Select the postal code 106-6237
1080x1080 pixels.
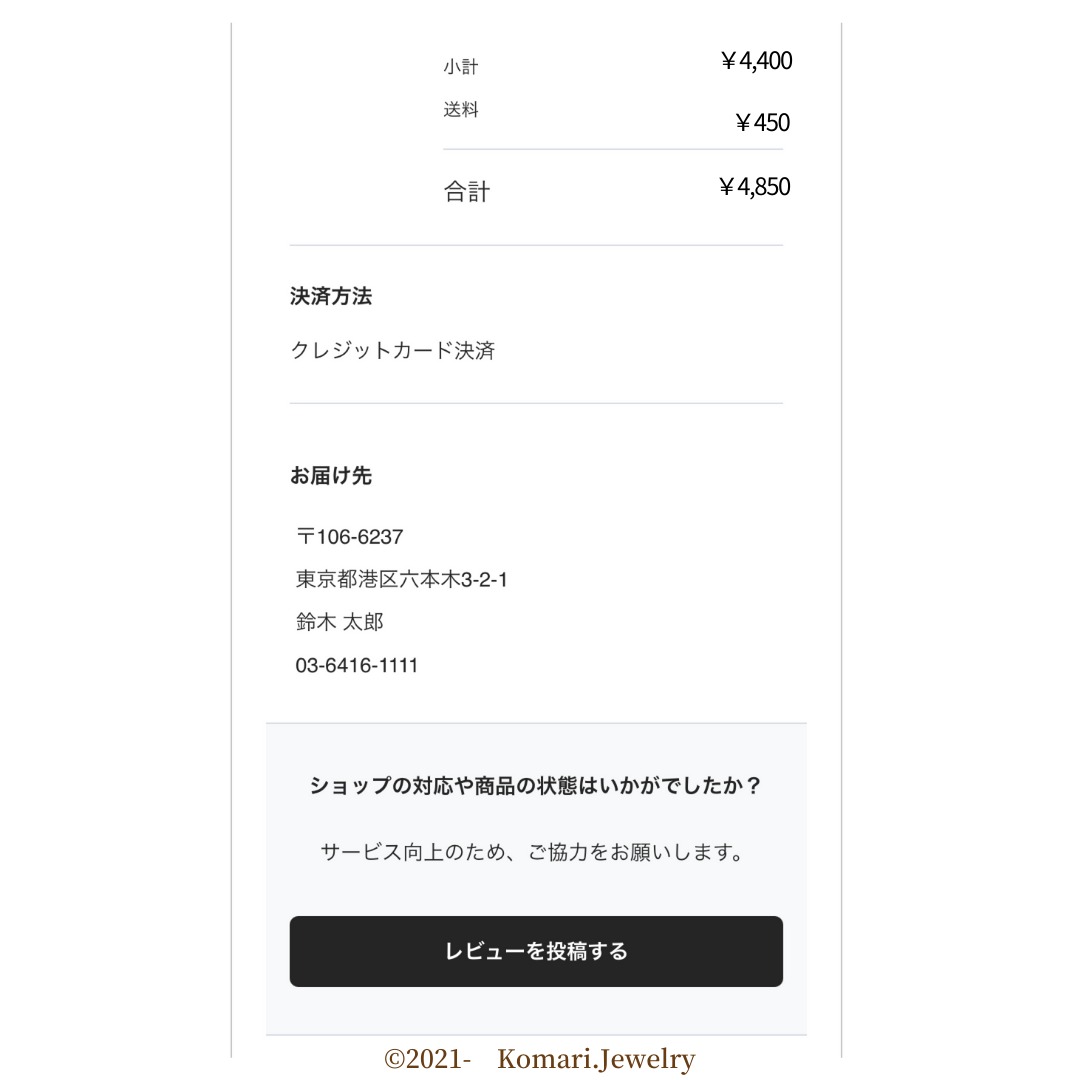[x=360, y=537]
